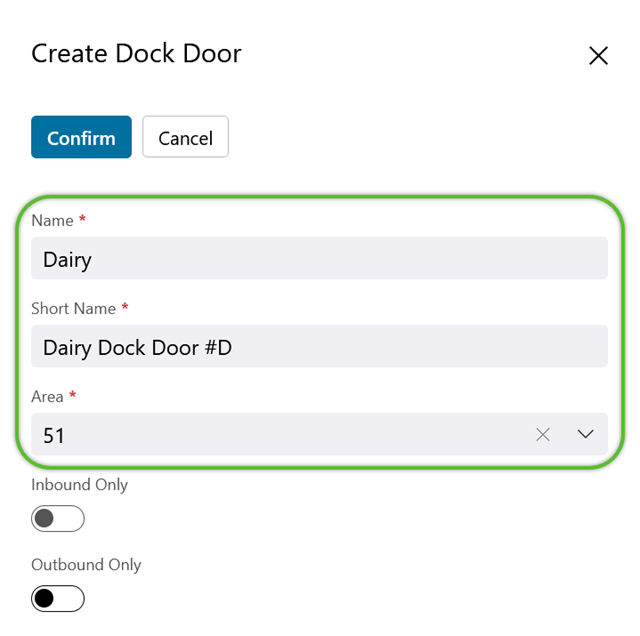The image size is (640, 636).
Task: Focus the Name input field
Action: (319, 258)
